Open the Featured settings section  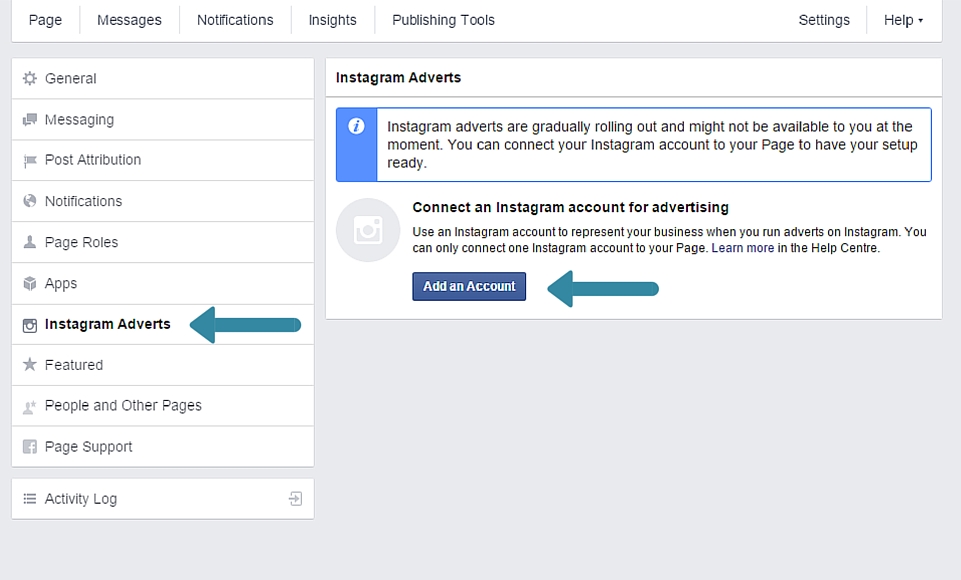(x=162, y=365)
